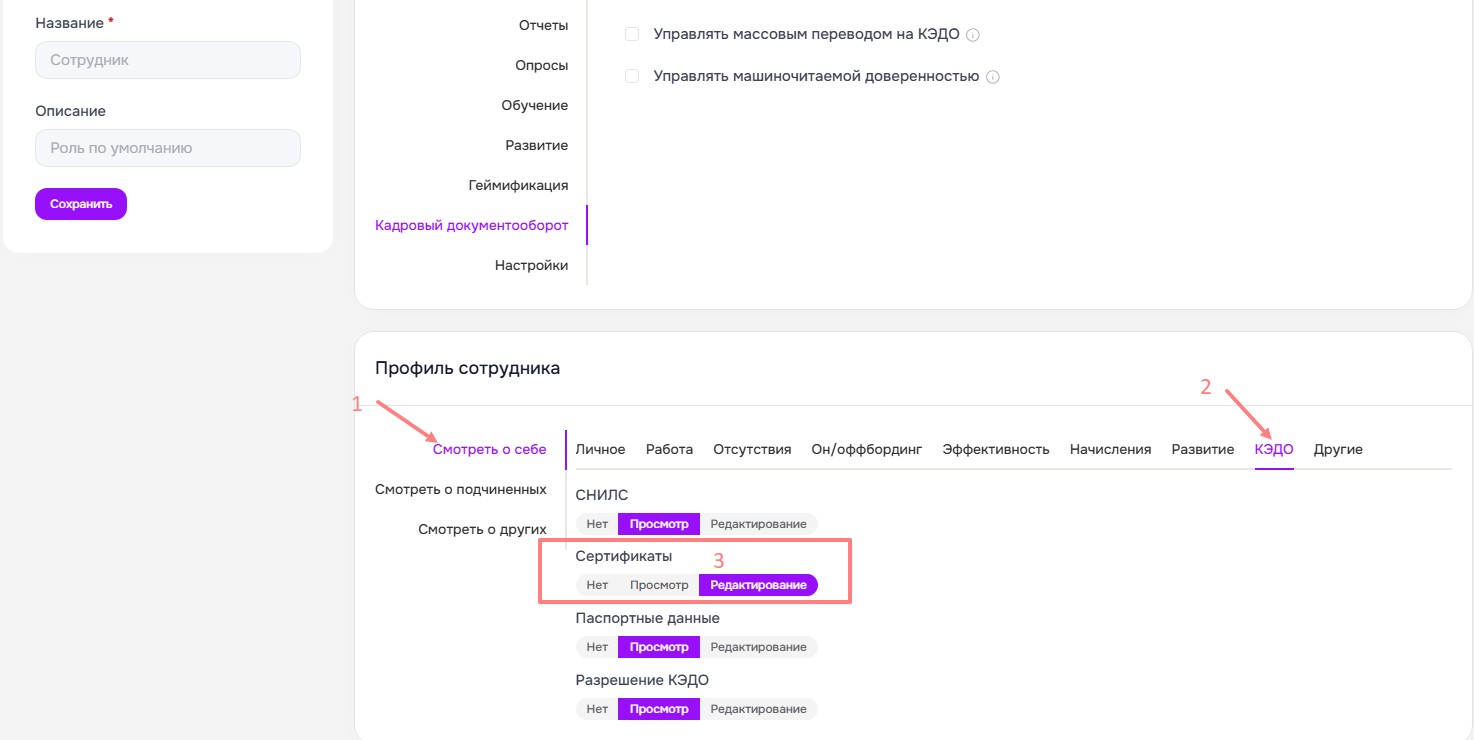Click info icon next to массовым переводом на КЭДО
Viewport: 1474px width, 740px height.
(973, 35)
